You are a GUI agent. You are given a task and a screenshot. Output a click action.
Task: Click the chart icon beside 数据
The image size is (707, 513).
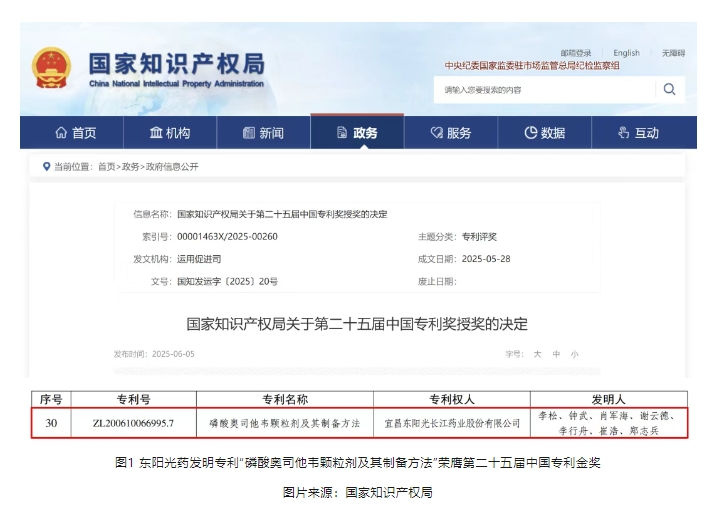point(531,133)
